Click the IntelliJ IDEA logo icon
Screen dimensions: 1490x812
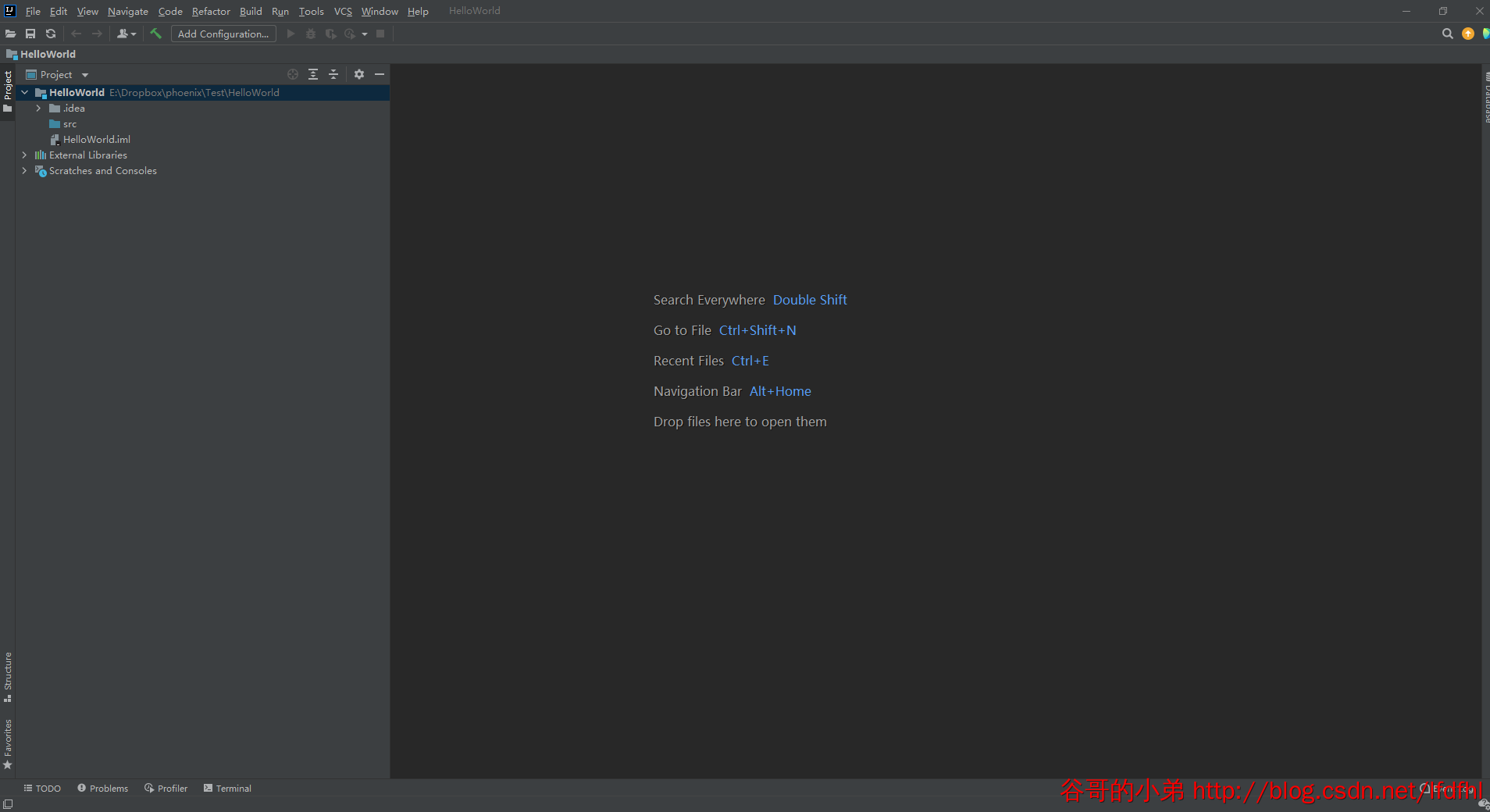tap(10, 11)
